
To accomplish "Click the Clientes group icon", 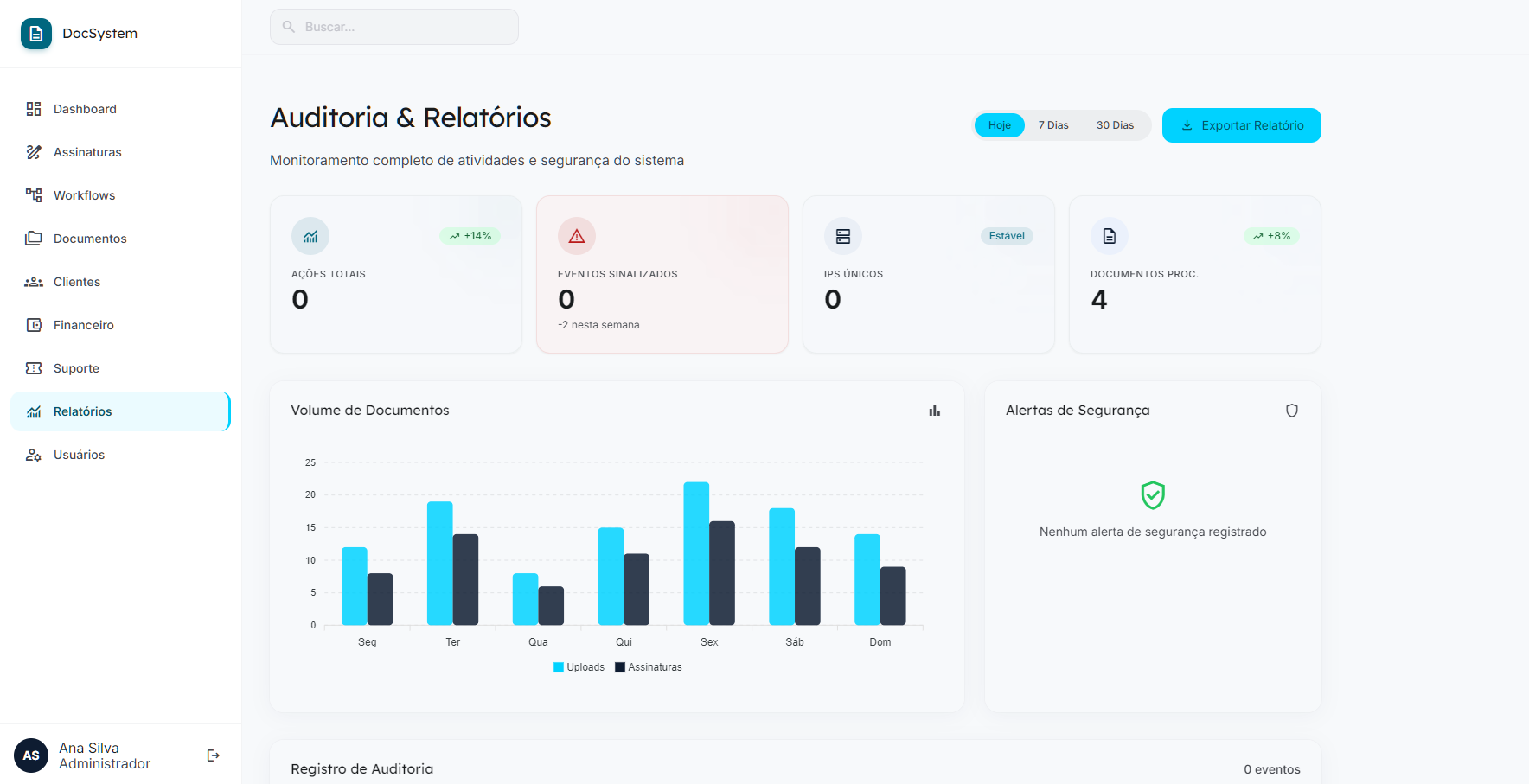I will (34, 282).
